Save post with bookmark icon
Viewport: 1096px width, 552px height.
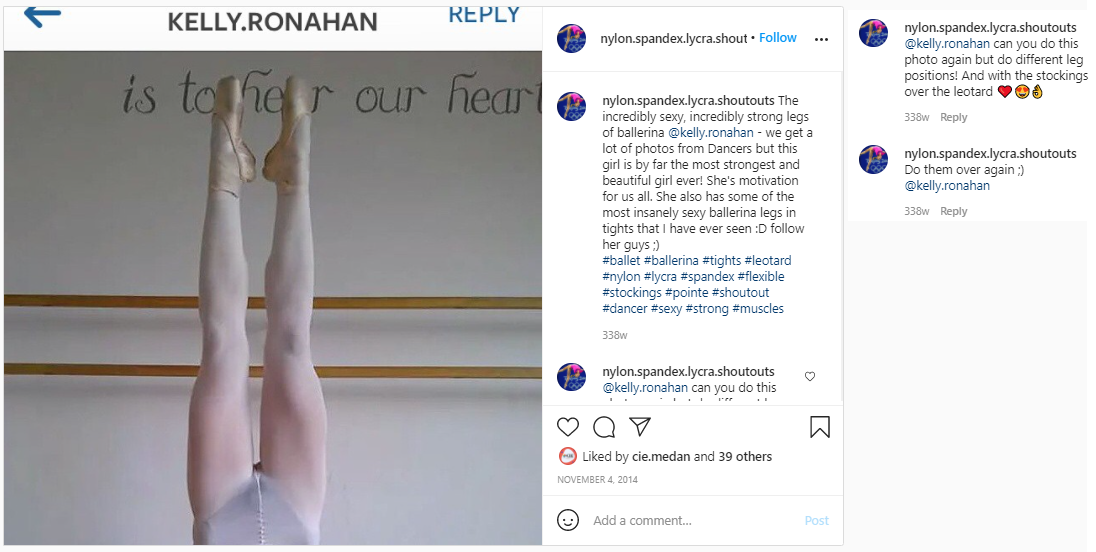click(x=820, y=427)
